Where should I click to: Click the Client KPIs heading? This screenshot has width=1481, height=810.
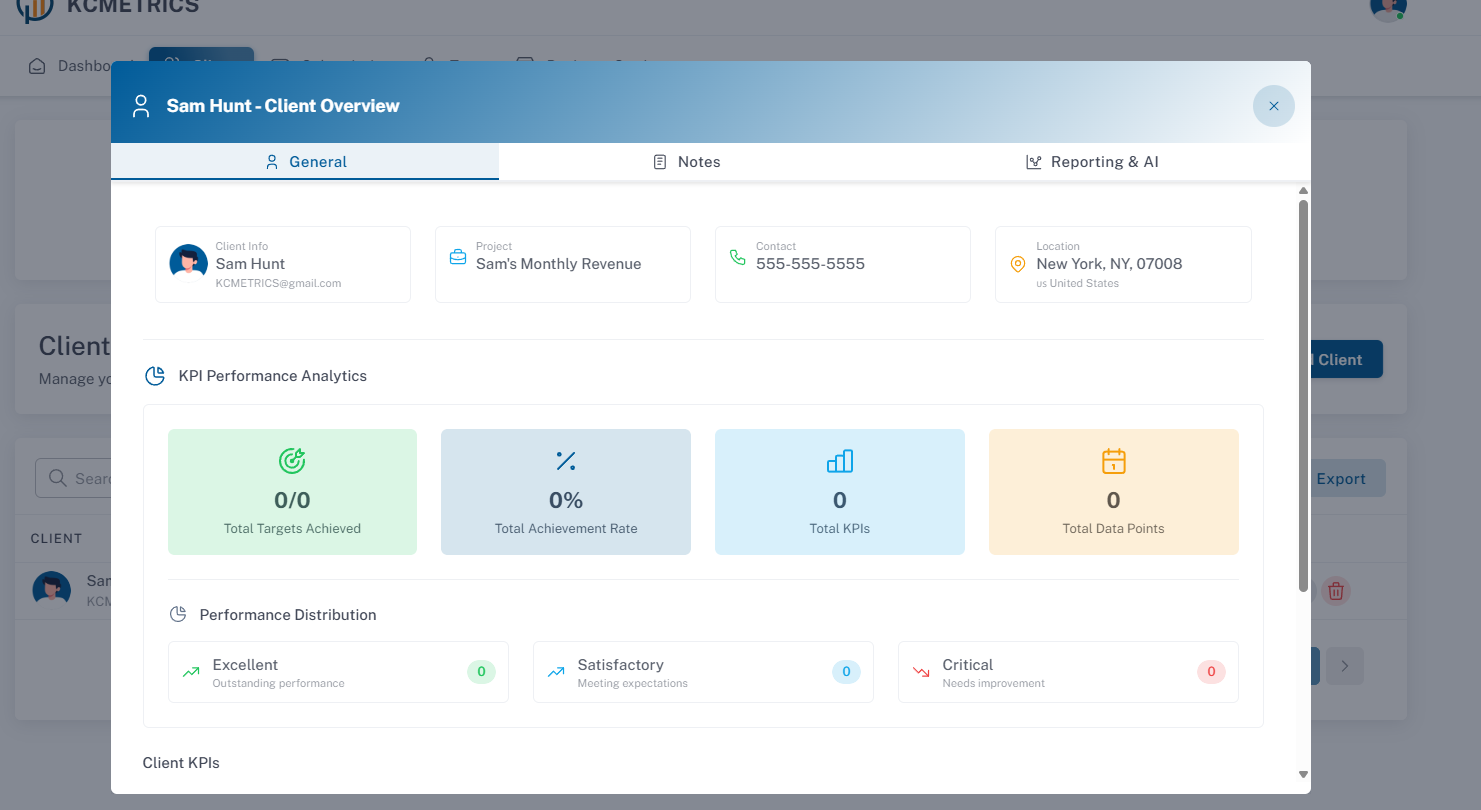coord(181,763)
